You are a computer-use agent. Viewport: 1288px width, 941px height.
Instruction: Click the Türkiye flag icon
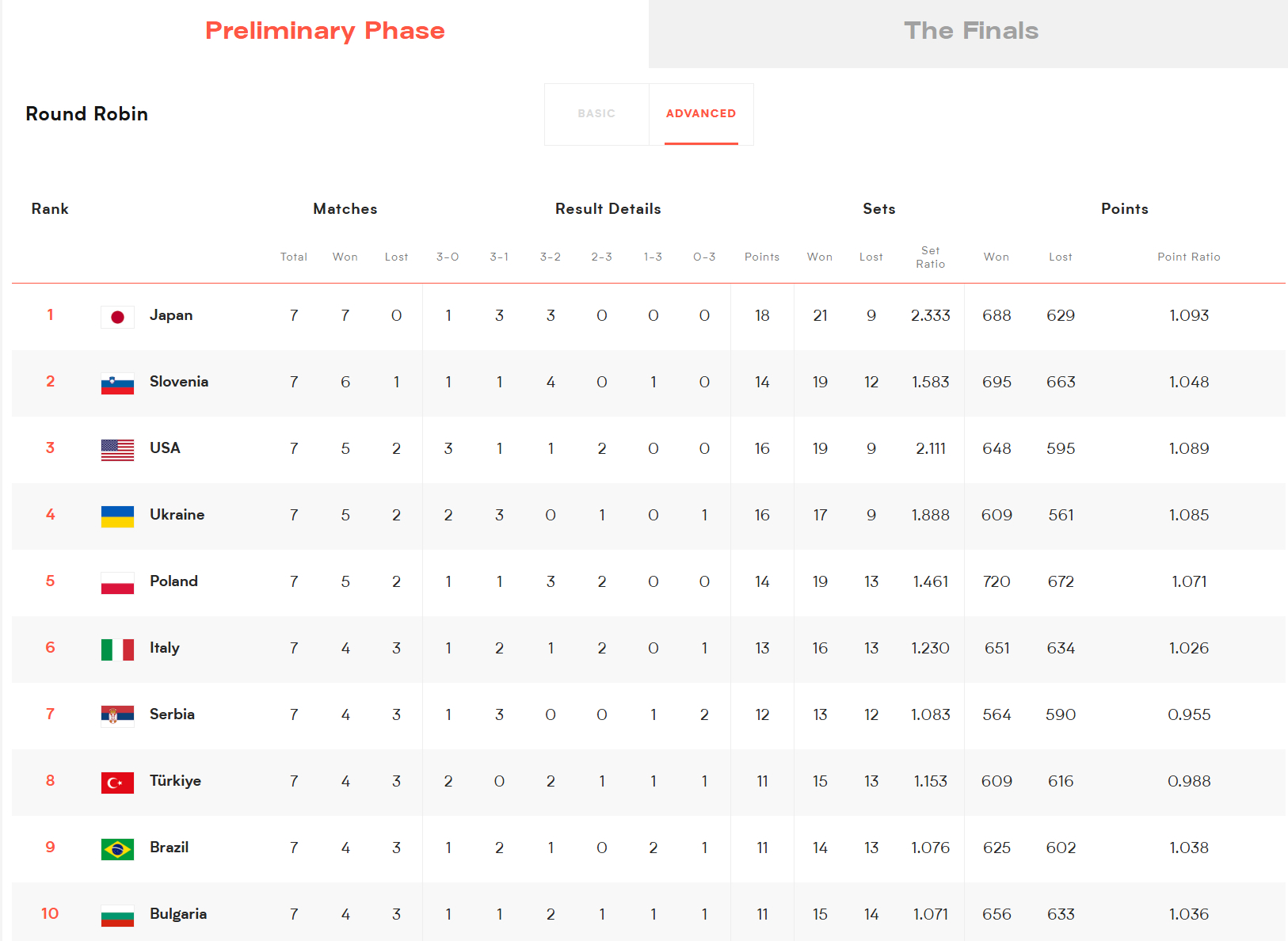(x=117, y=783)
